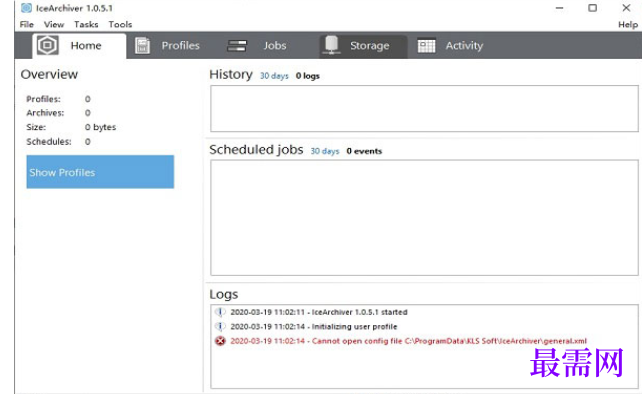Click the info icon beside 'IceArchiver 1.0.5.1 started'
Screen dimensions: 642x394
220,312
